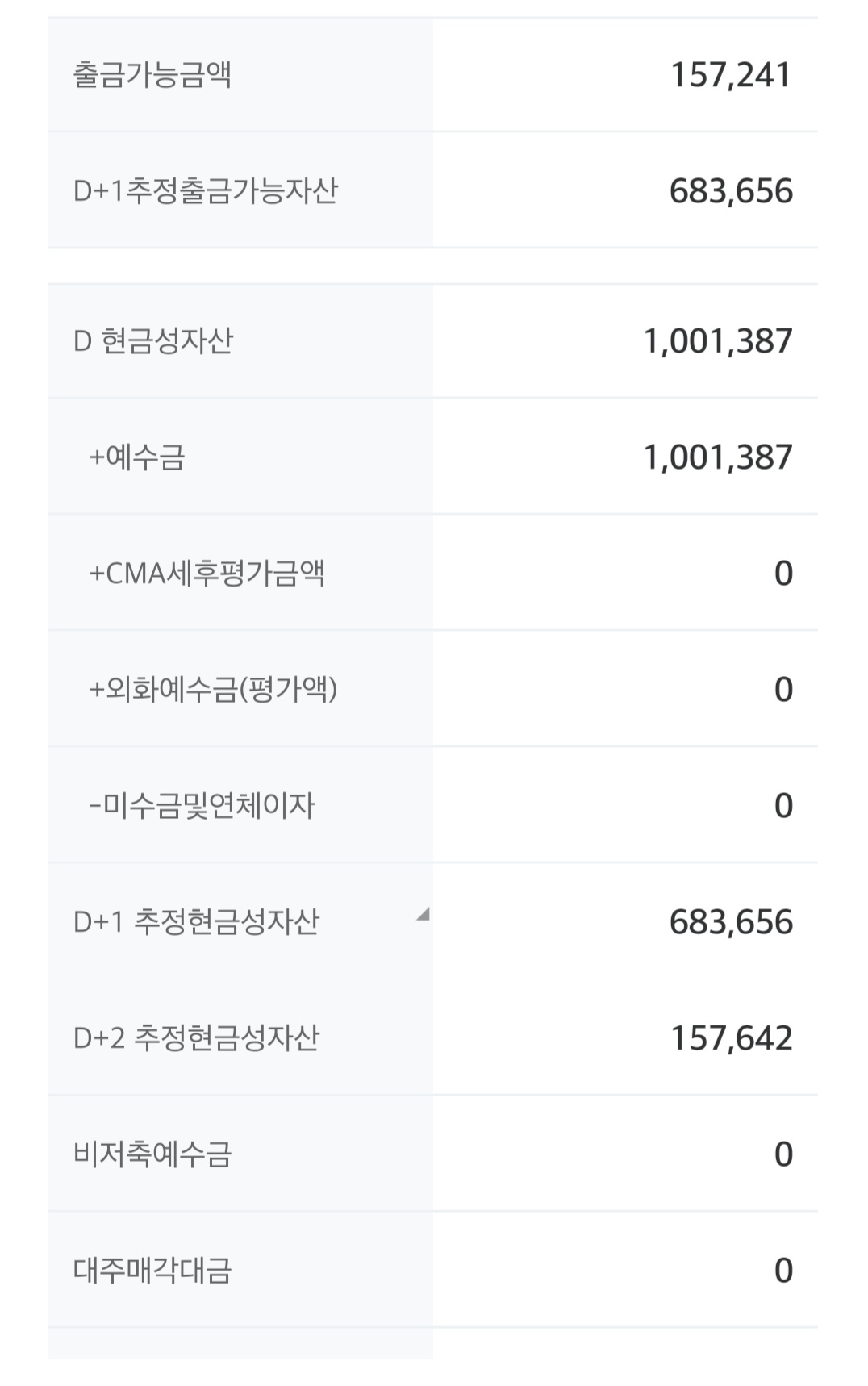Select the 157,642 D+2 estimated value
868x1386 pixels.
click(x=731, y=1038)
